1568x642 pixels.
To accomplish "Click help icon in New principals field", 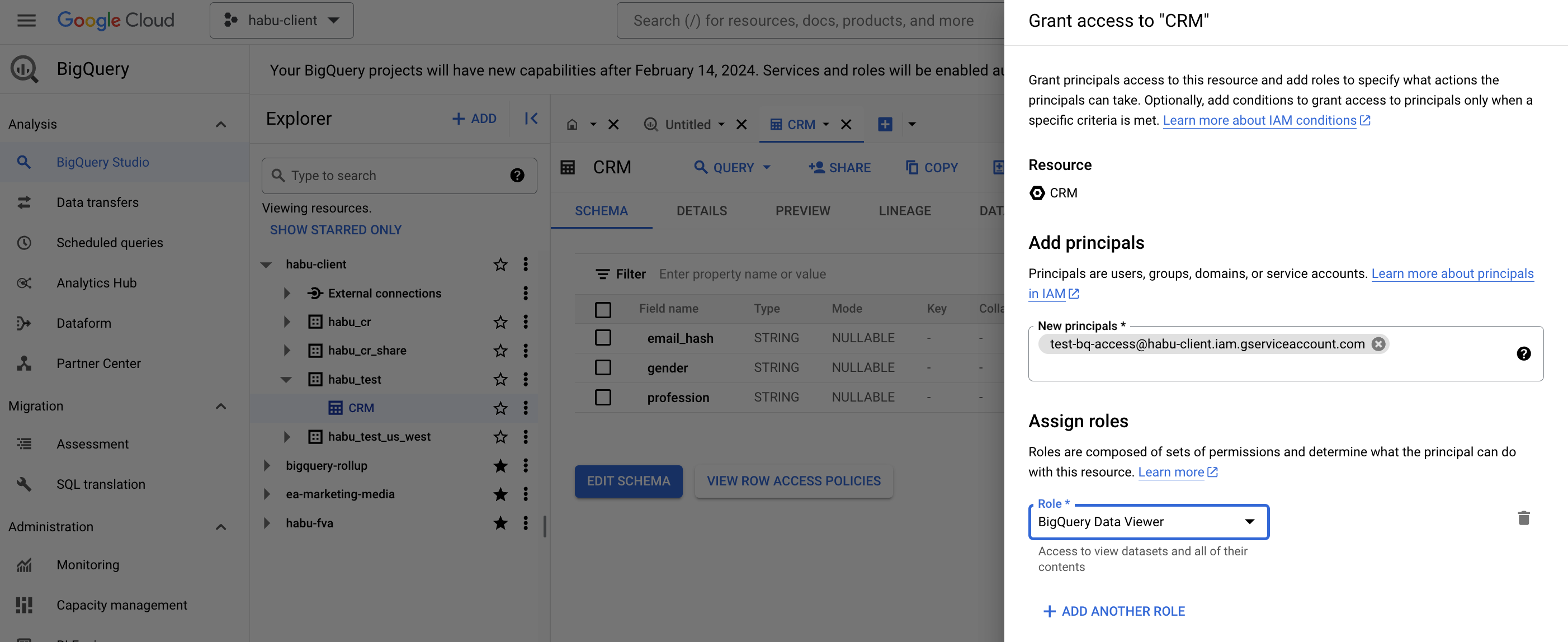I will coord(1523,353).
